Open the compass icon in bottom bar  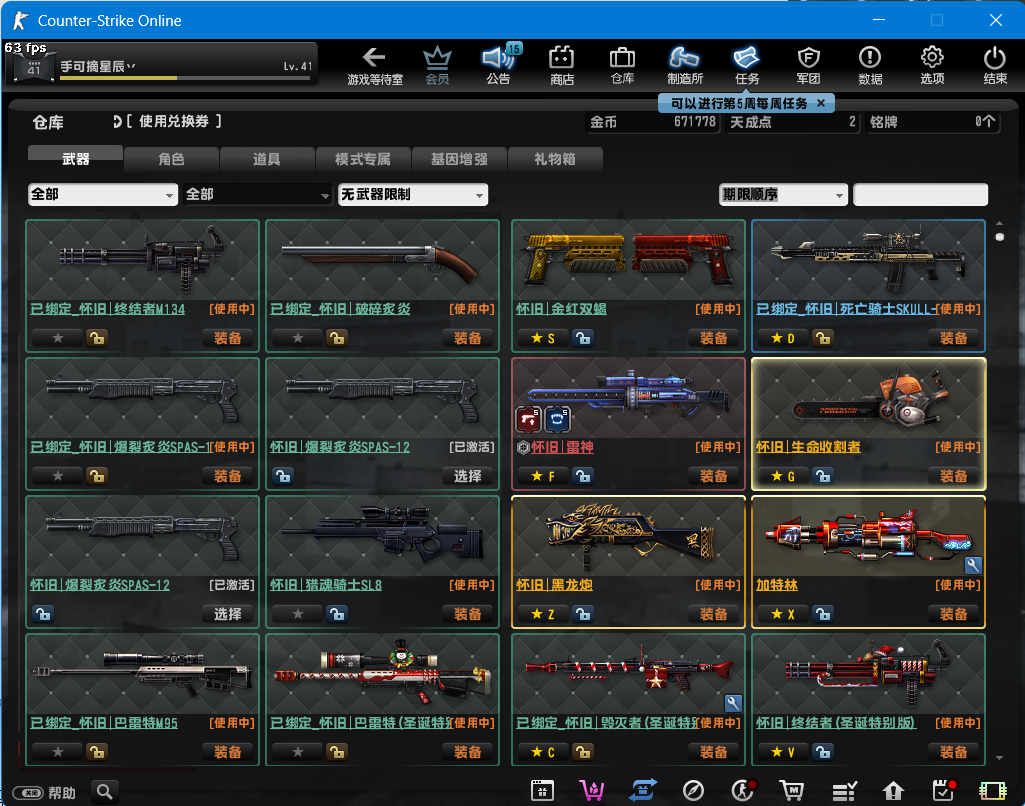tap(693, 791)
